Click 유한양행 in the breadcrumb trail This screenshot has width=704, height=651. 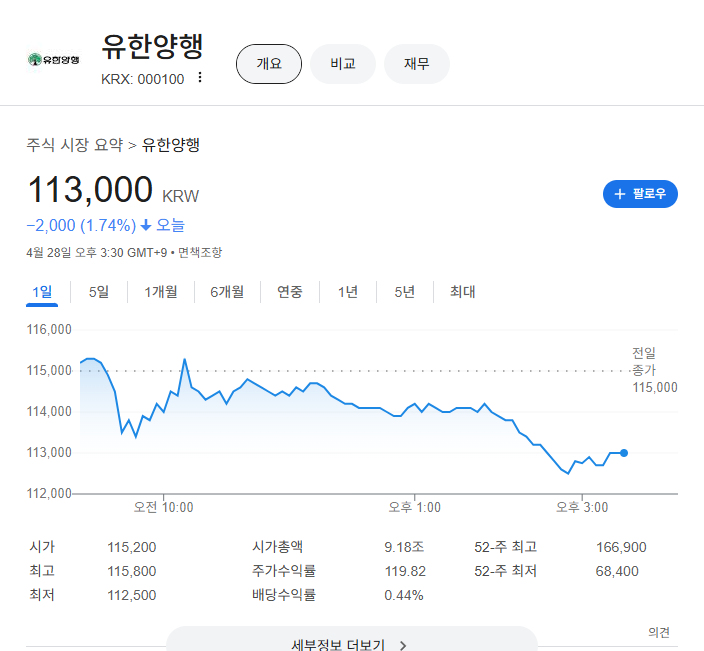pos(171,145)
